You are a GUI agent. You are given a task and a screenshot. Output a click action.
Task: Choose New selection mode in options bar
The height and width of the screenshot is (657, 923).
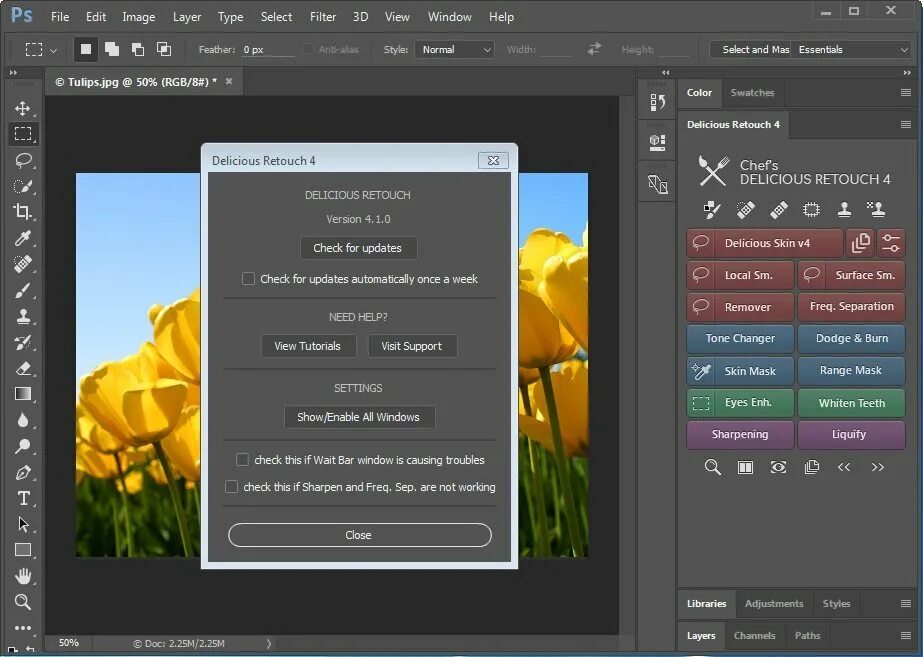pos(86,49)
